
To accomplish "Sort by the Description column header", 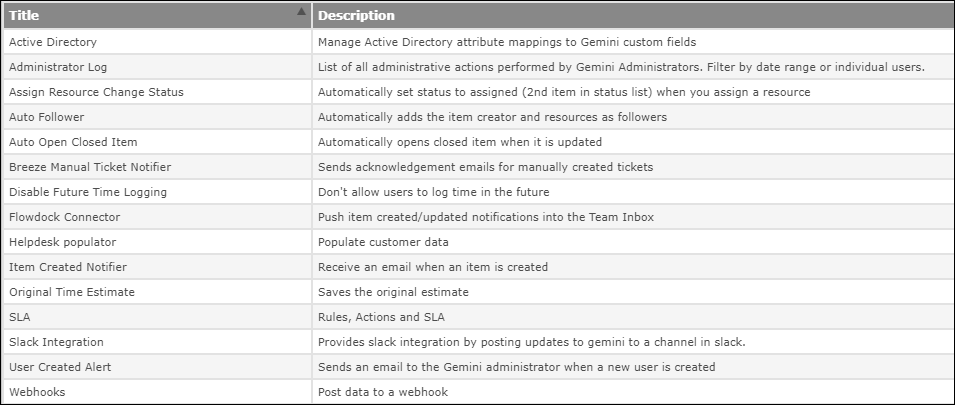I will (633, 16).
